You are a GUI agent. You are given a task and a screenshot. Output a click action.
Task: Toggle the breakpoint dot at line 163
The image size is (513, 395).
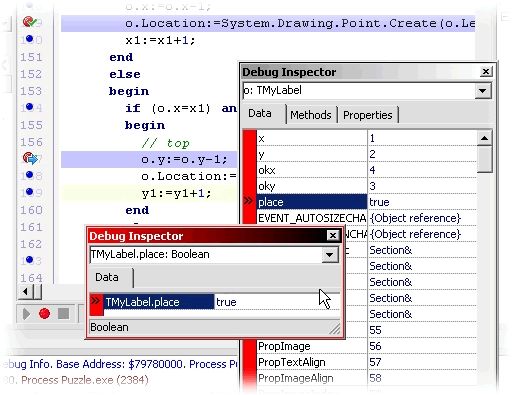point(29,259)
